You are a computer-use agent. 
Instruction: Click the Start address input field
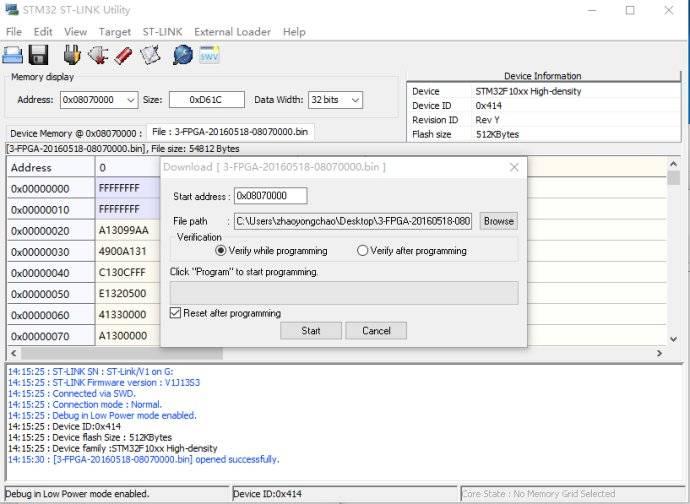pyautogui.click(x=270, y=196)
